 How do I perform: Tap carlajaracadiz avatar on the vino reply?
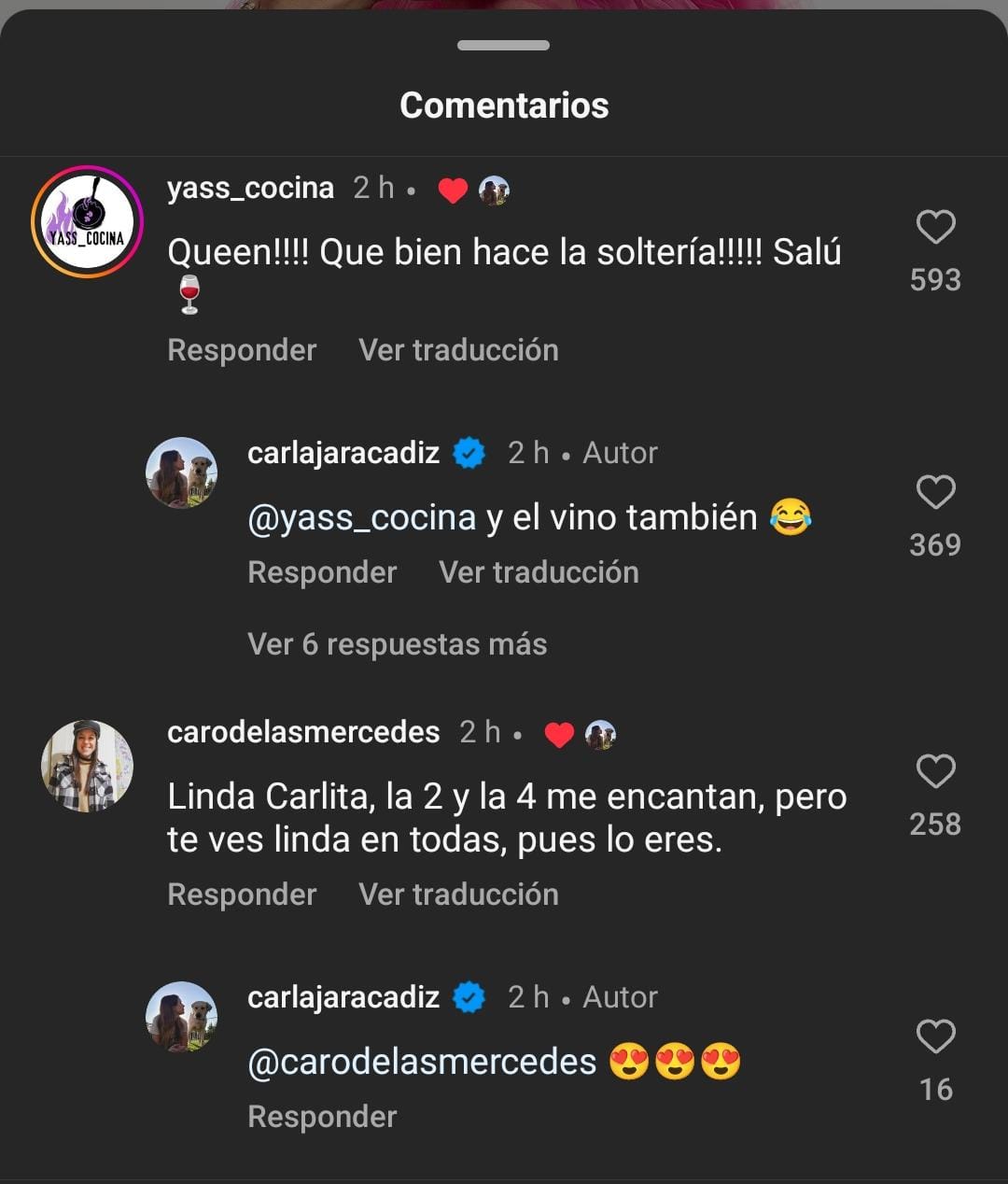[x=182, y=472]
